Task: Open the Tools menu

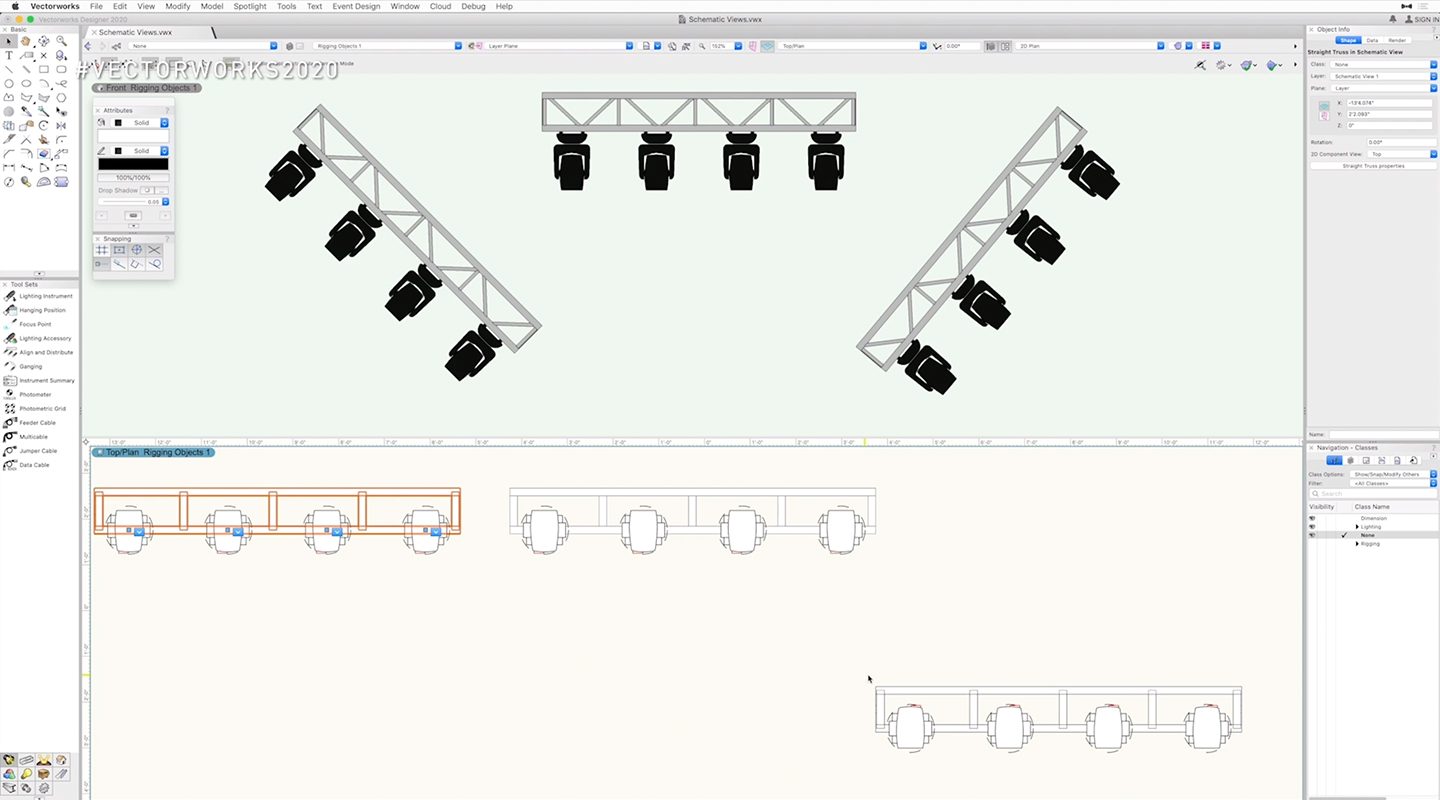Action: (286, 6)
